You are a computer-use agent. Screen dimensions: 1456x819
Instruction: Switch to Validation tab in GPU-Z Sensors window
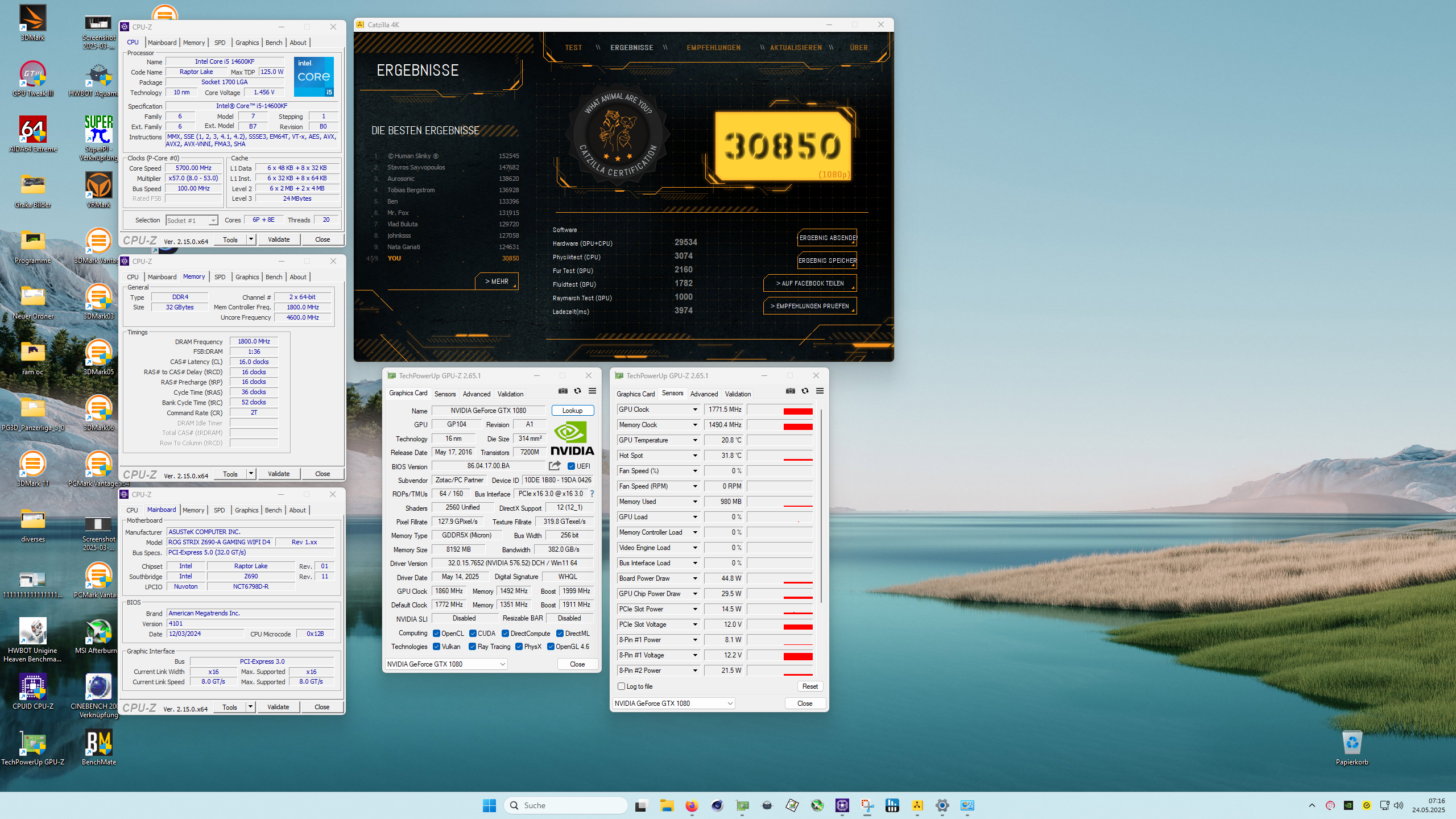738,394
